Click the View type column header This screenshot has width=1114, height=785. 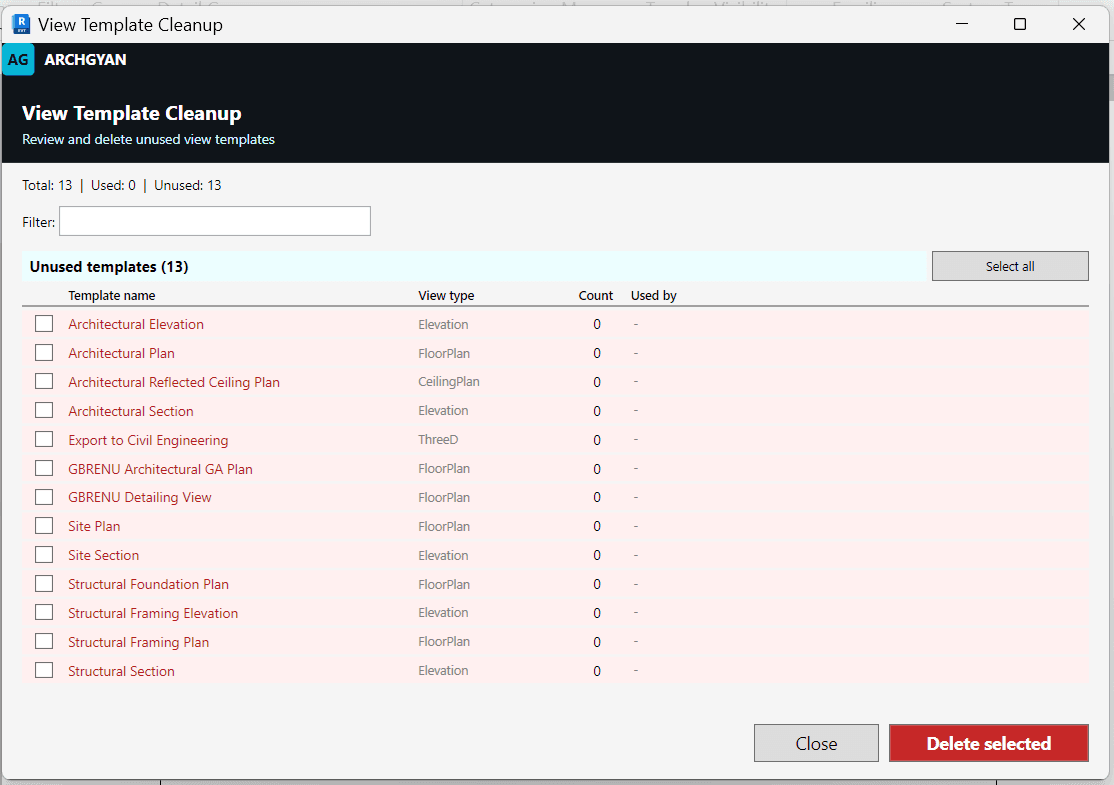(x=446, y=296)
